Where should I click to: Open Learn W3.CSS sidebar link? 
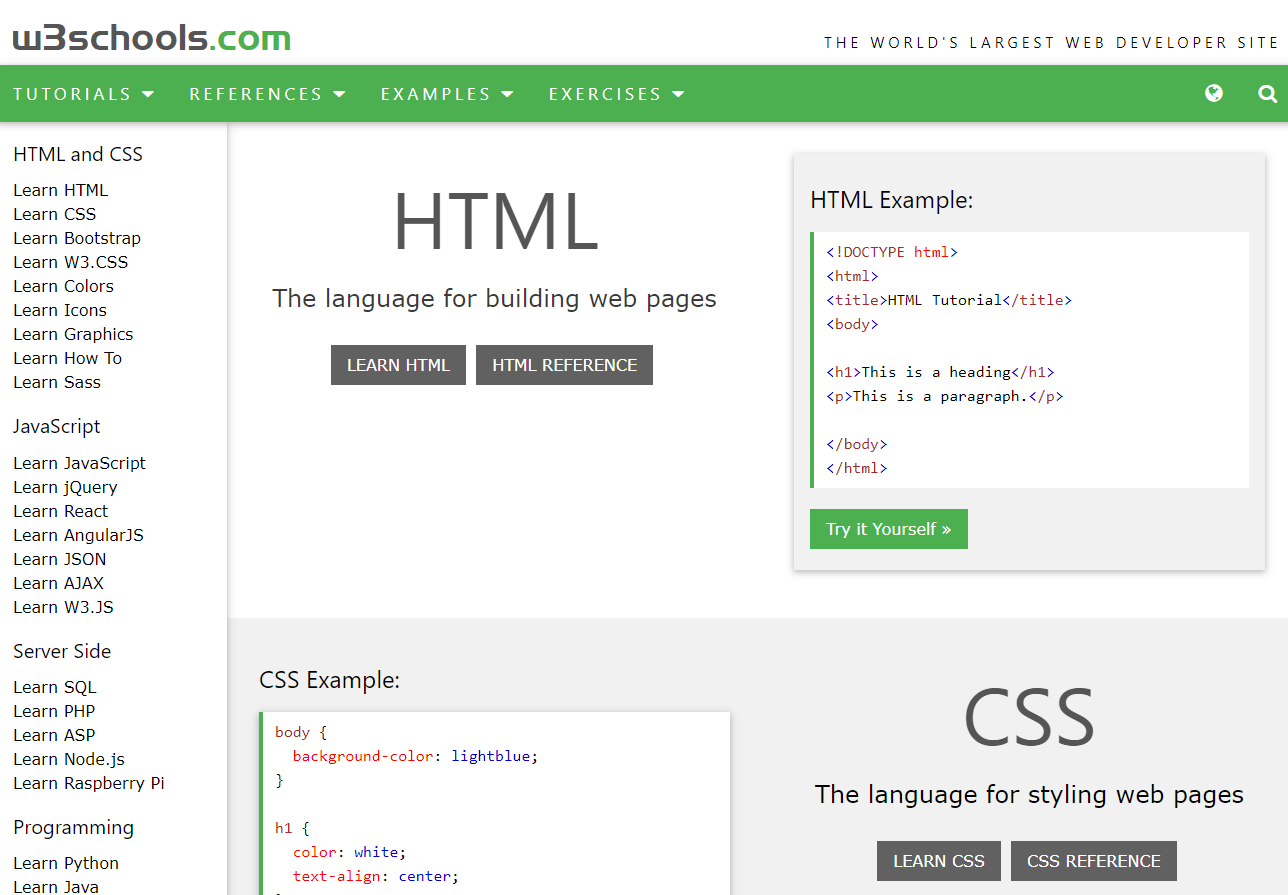70,262
